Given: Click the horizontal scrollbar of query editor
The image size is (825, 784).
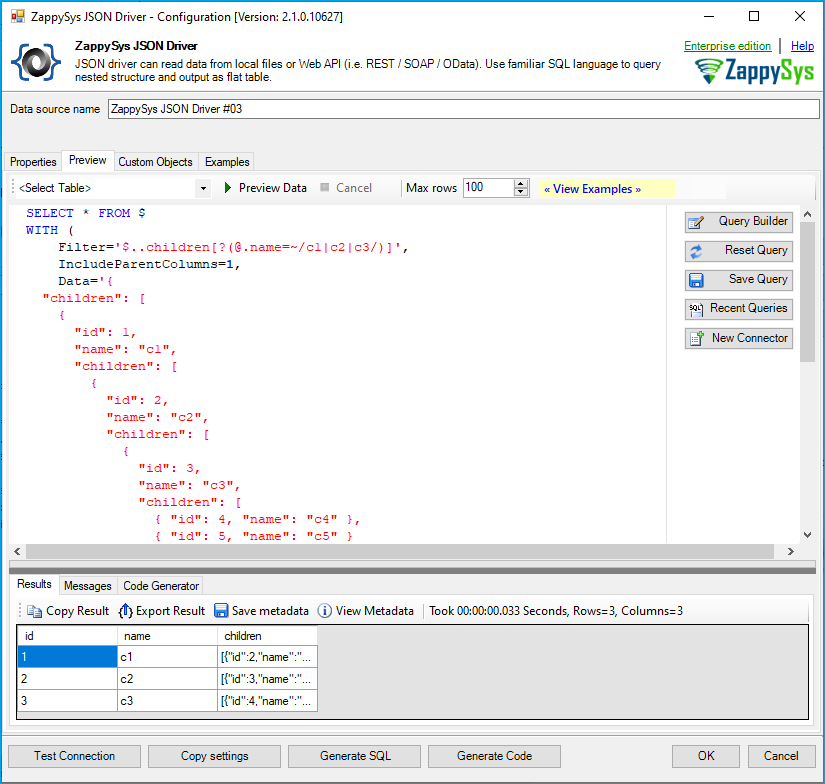Looking at the screenshot, I should [x=400, y=552].
